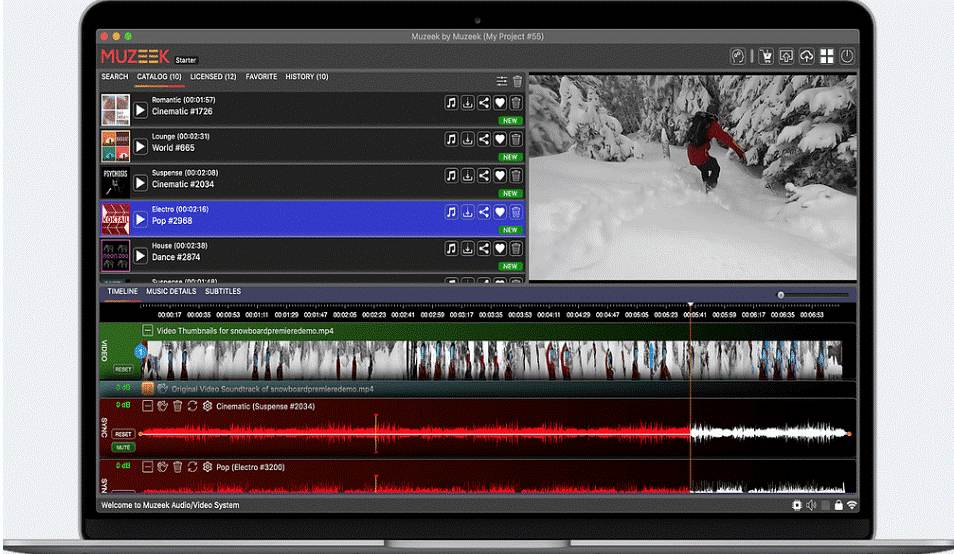Open the SEARCH tab

[x=115, y=77]
